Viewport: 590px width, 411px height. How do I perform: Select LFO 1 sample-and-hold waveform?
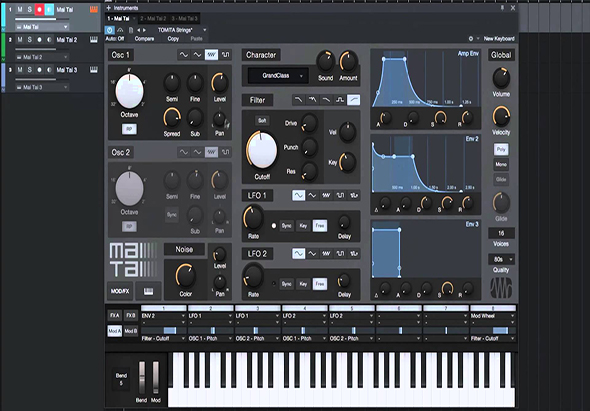click(x=354, y=195)
